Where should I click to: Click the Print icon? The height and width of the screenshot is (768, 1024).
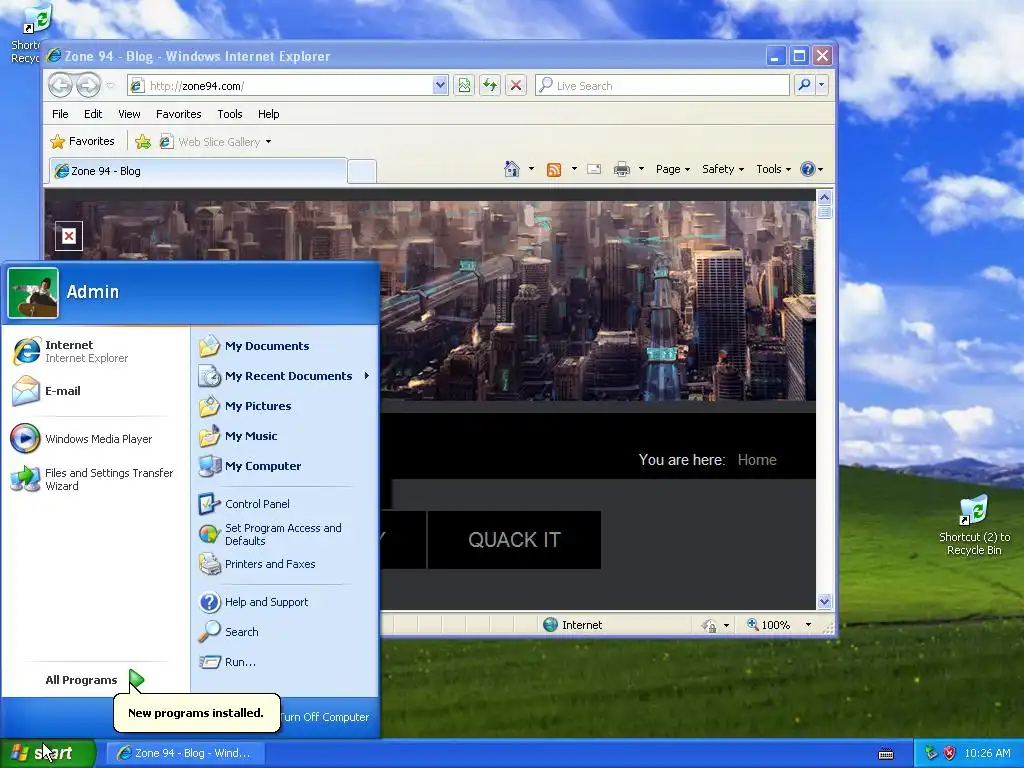[x=622, y=169]
